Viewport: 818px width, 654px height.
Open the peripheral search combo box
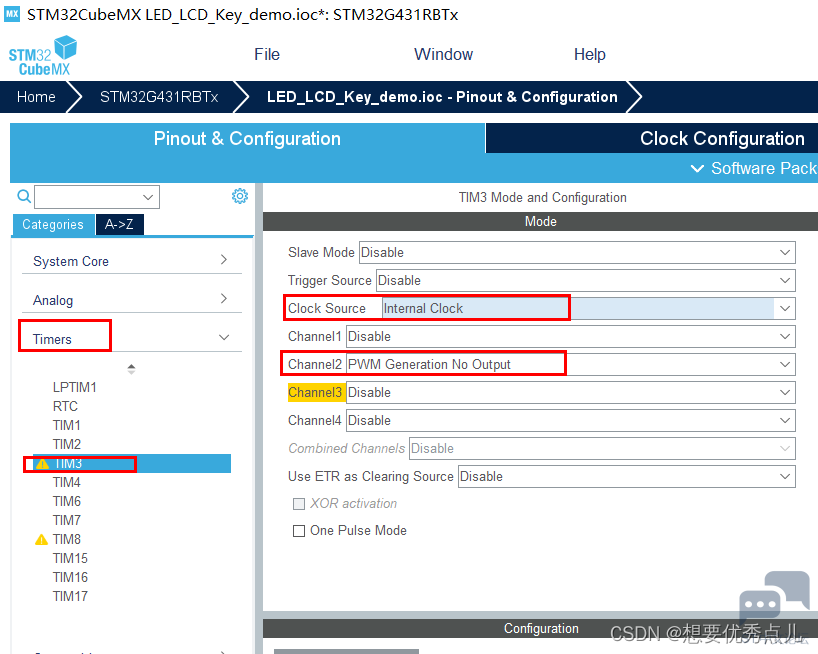pyautogui.click(x=97, y=197)
